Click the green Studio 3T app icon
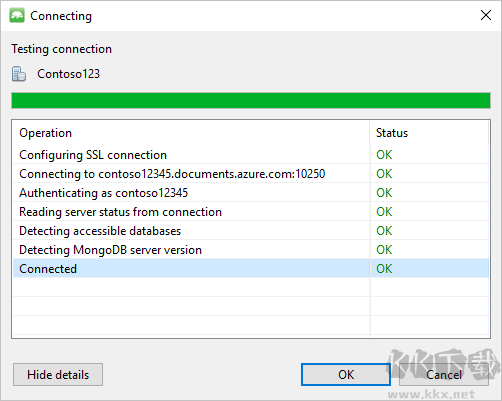 (x=17, y=15)
